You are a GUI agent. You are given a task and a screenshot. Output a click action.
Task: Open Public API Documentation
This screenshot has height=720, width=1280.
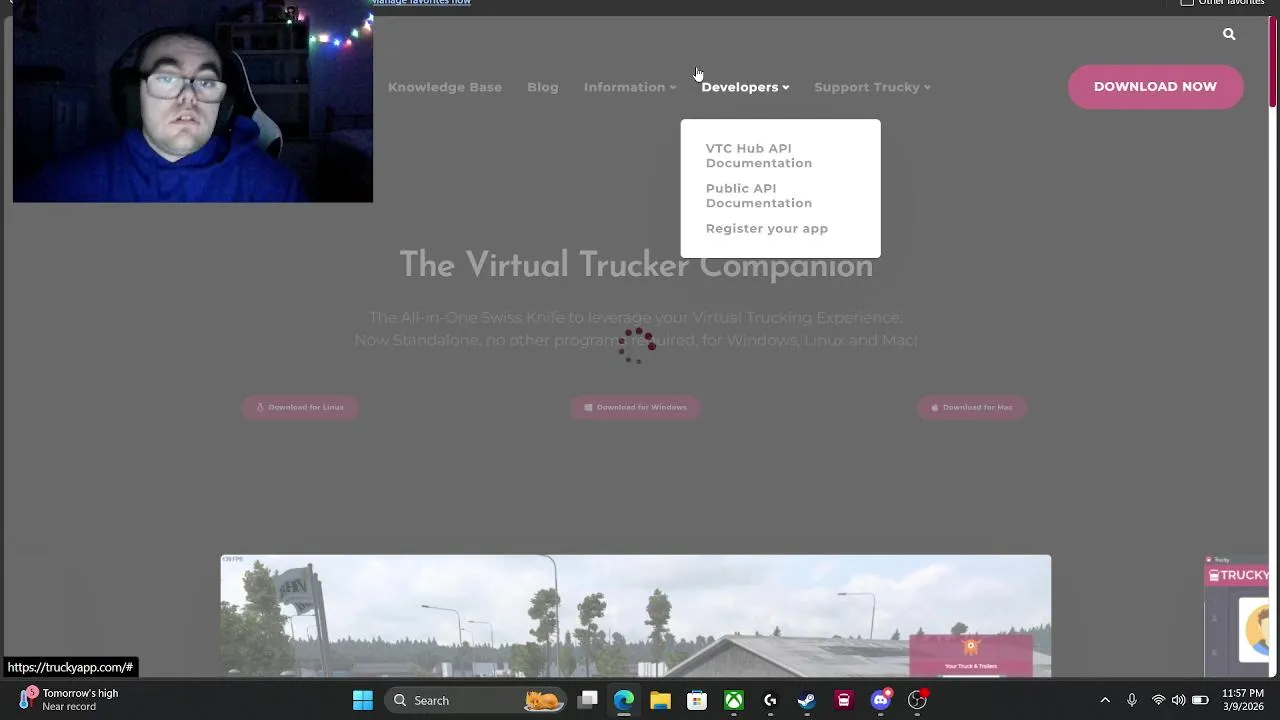[x=759, y=195]
